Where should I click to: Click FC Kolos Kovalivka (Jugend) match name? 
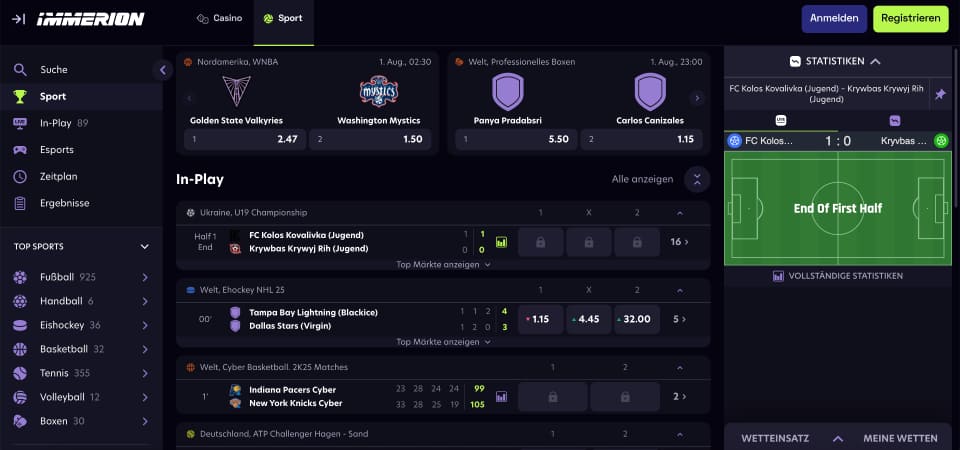pos(306,235)
